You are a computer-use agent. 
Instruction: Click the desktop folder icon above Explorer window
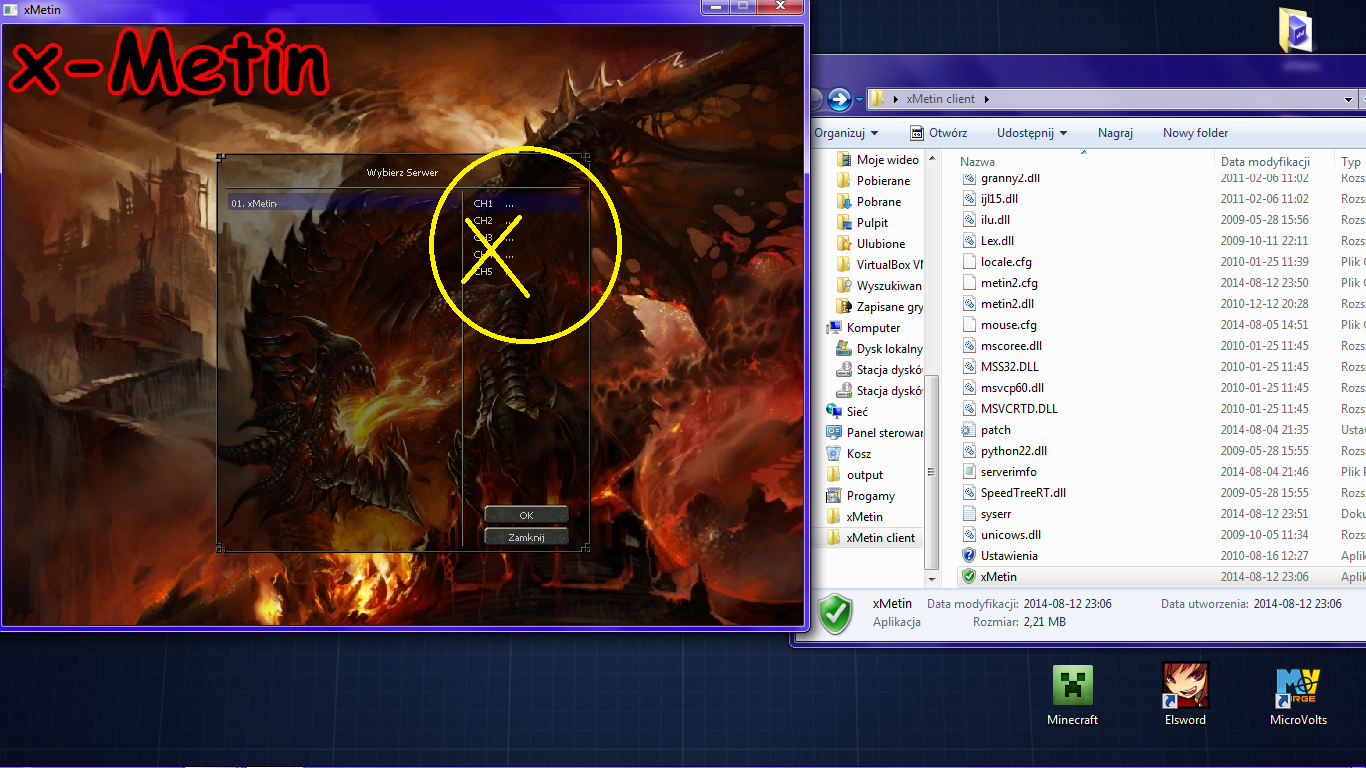[1297, 30]
